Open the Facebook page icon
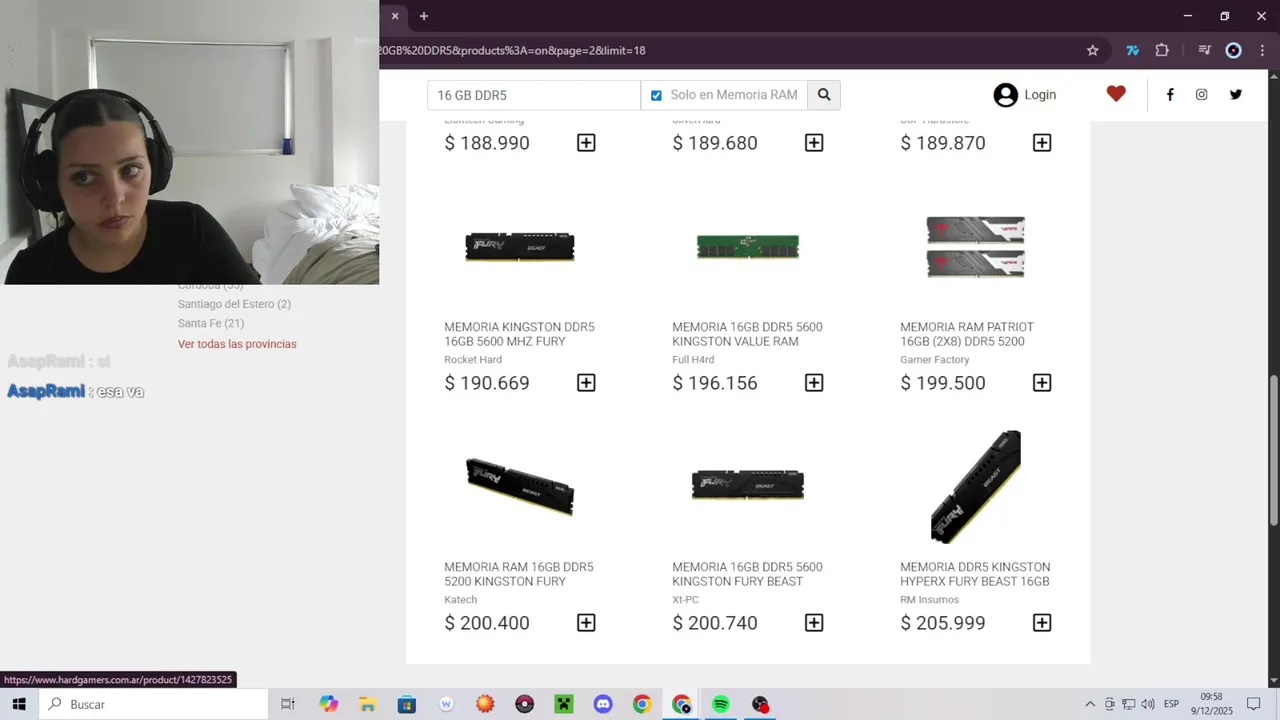The width and height of the screenshot is (1280, 720). click(x=1170, y=95)
